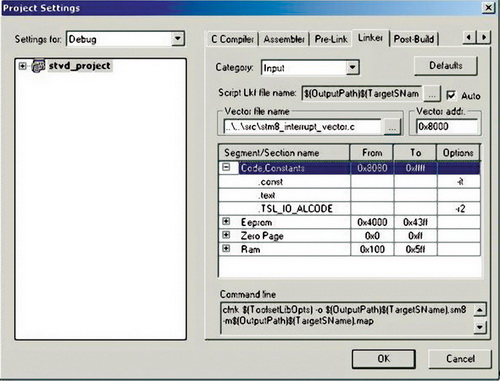The height and width of the screenshot is (381, 500).
Task: Expand the Ram segment
Action: 226,248
